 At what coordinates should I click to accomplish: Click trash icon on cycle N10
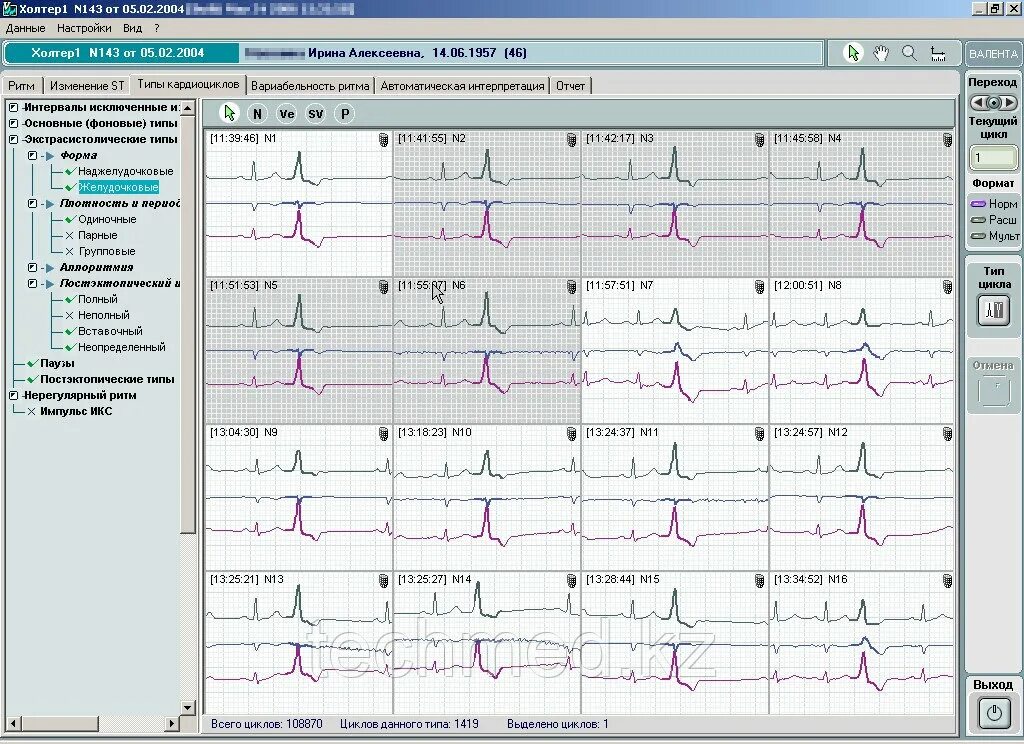coord(571,434)
